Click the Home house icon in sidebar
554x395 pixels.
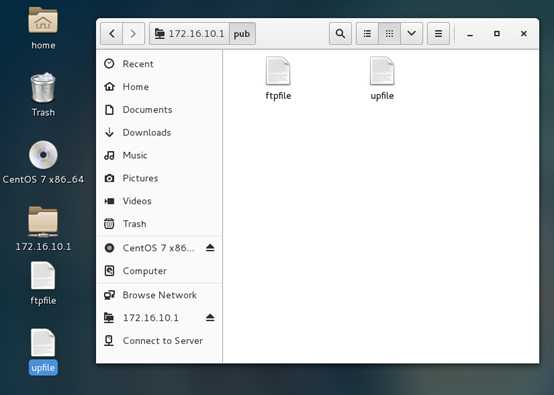tap(109, 87)
